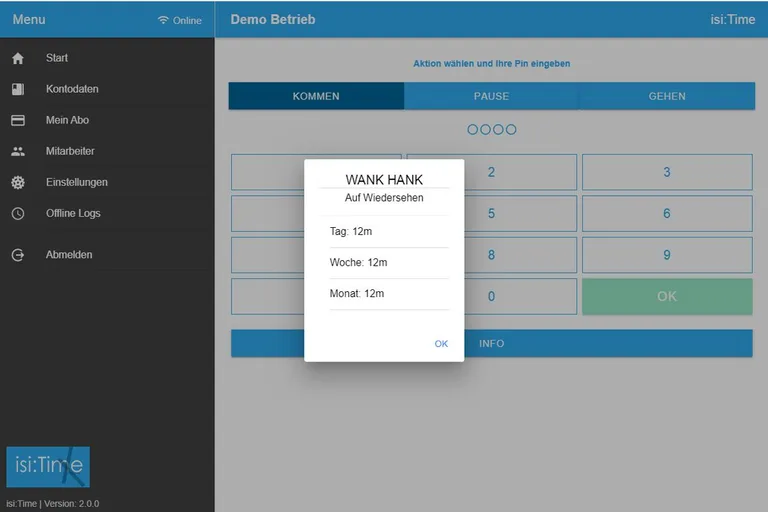This screenshot has width=768, height=512.
Task: Click the Mein Abo card icon
Action: [18, 120]
